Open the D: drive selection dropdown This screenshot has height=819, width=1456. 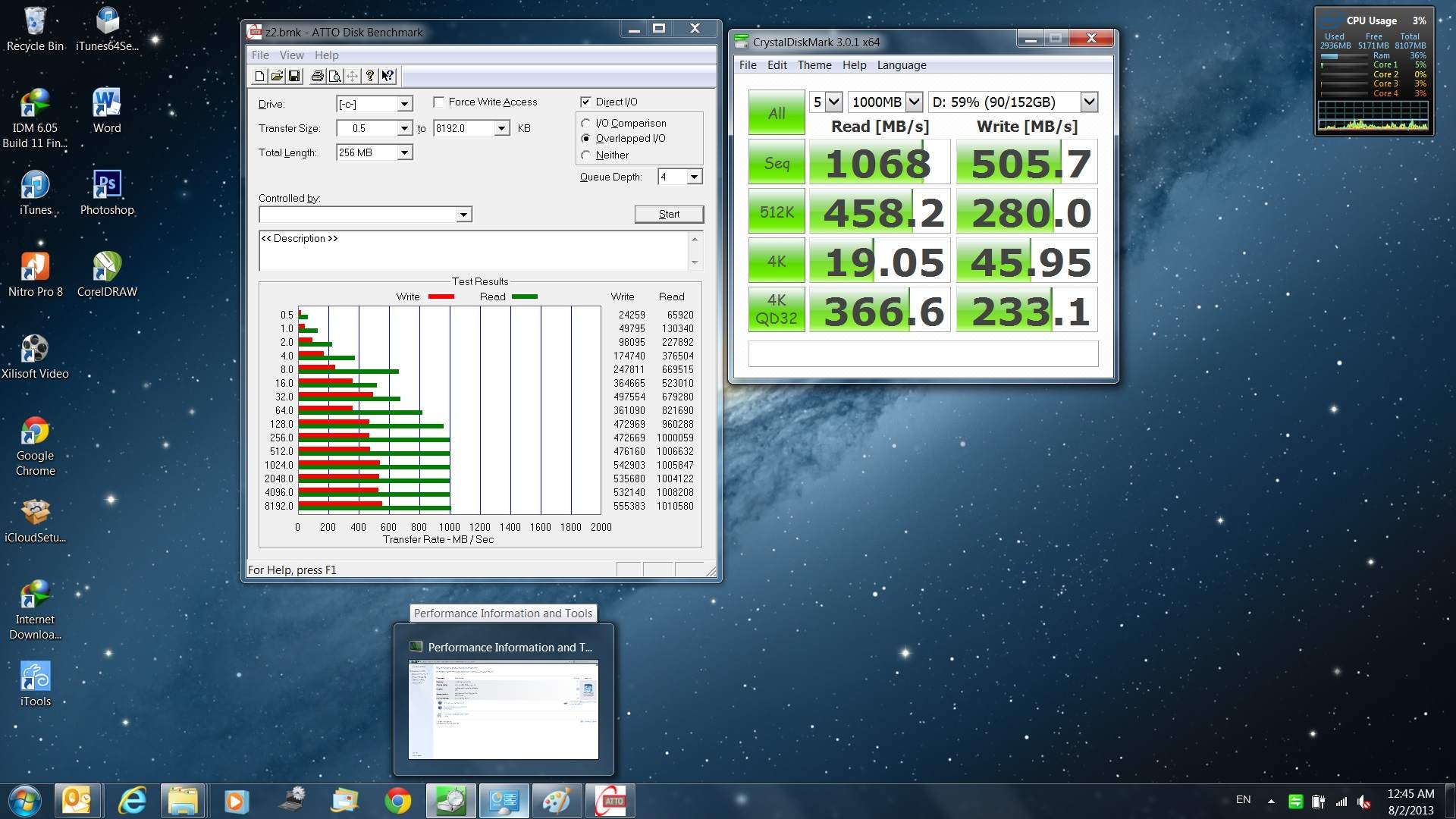1089,102
